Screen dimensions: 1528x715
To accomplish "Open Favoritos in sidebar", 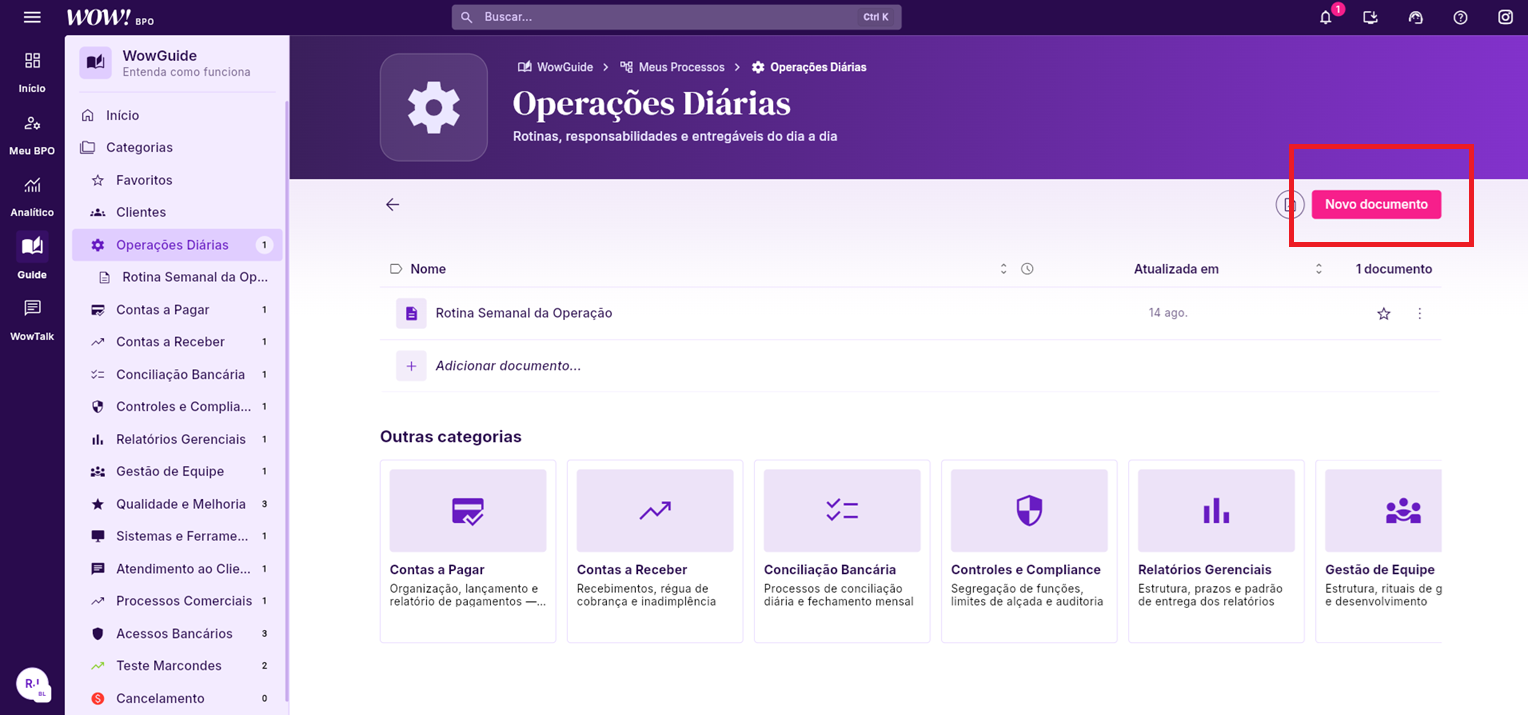I will [x=176, y=180].
